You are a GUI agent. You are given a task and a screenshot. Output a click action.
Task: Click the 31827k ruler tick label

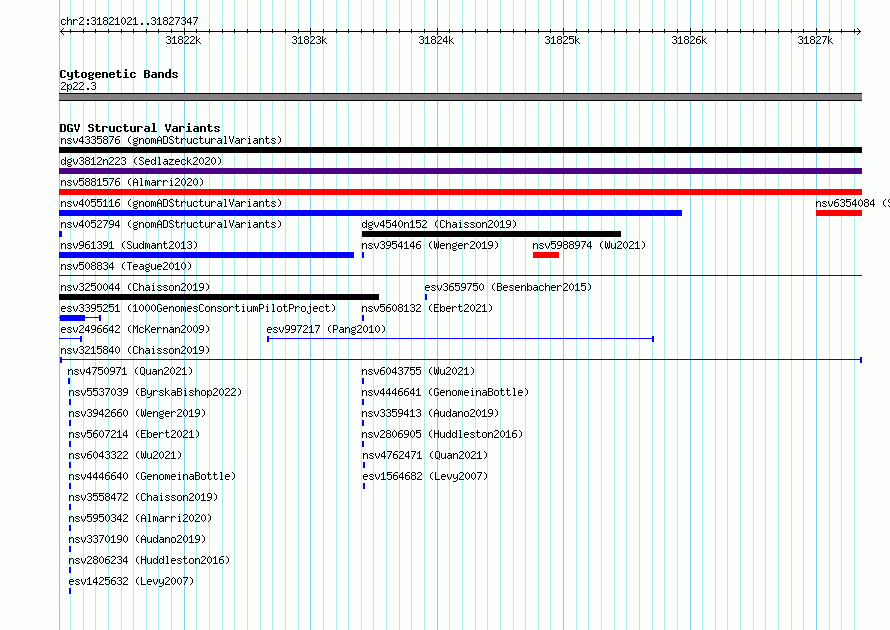815,40
